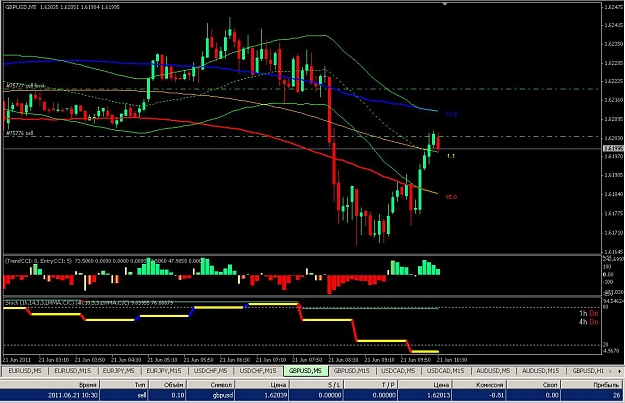Sort trades by the Комиссия column header
Viewport: 625px width, 403px height.
click(479, 385)
